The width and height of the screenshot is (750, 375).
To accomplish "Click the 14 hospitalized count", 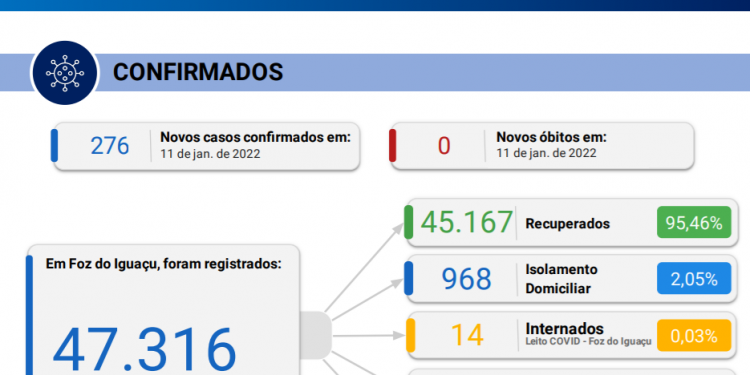I will point(467,335).
